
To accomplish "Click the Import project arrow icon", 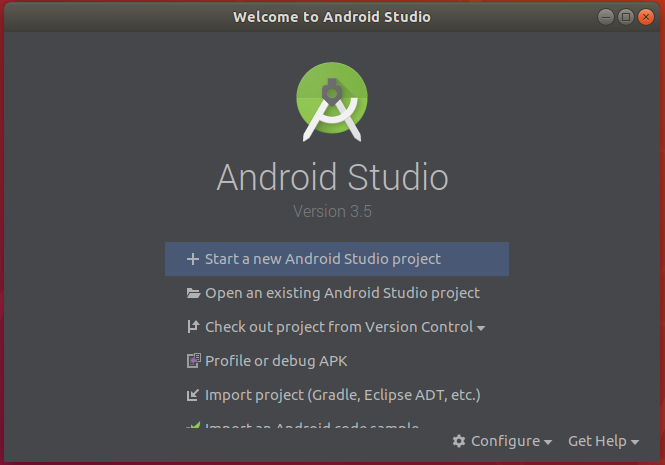I will (x=193, y=395).
